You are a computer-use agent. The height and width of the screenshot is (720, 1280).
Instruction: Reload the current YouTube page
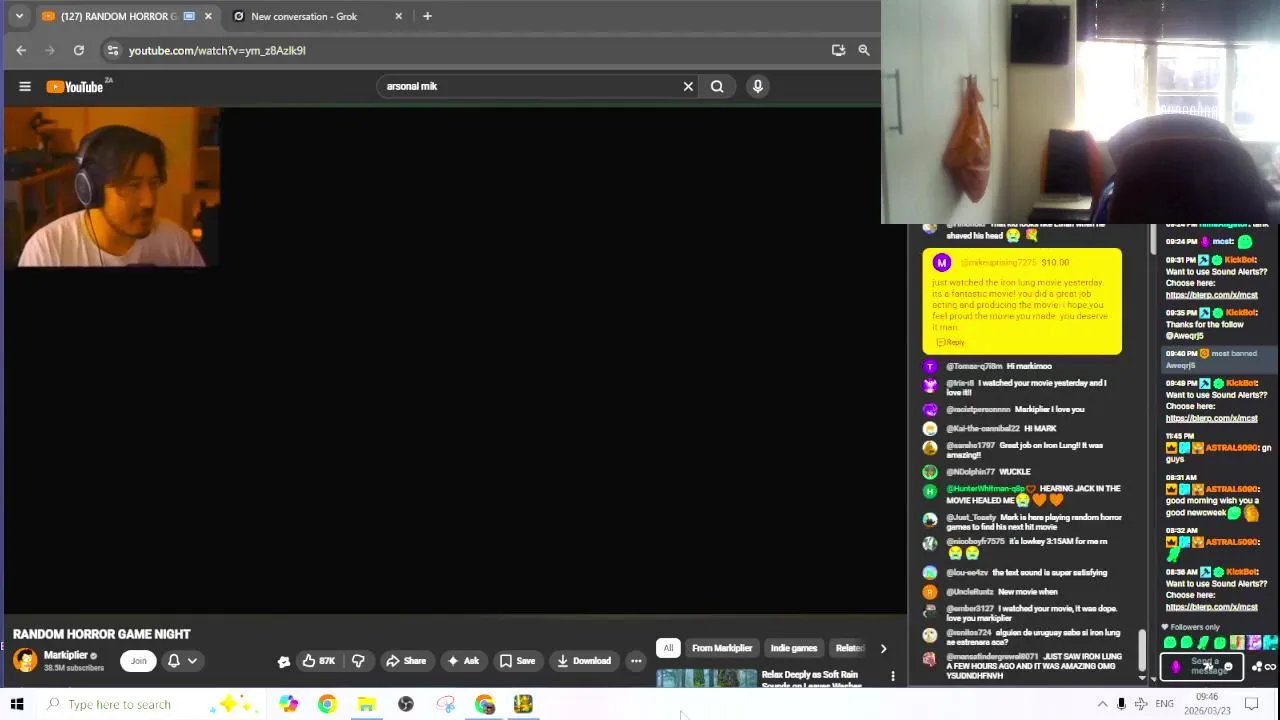(x=79, y=50)
